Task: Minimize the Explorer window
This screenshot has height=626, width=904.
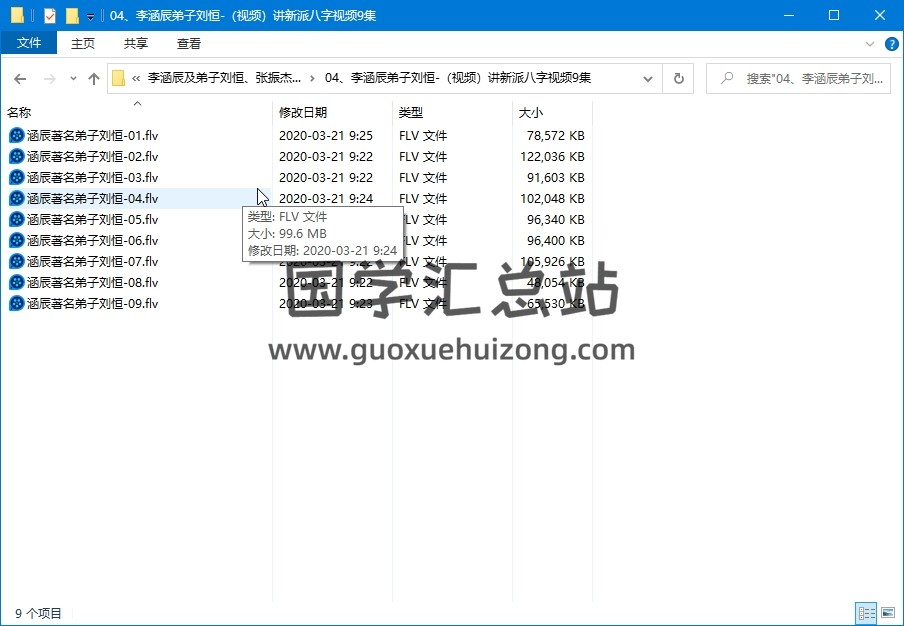Action: pyautogui.click(x=788, y=16)
